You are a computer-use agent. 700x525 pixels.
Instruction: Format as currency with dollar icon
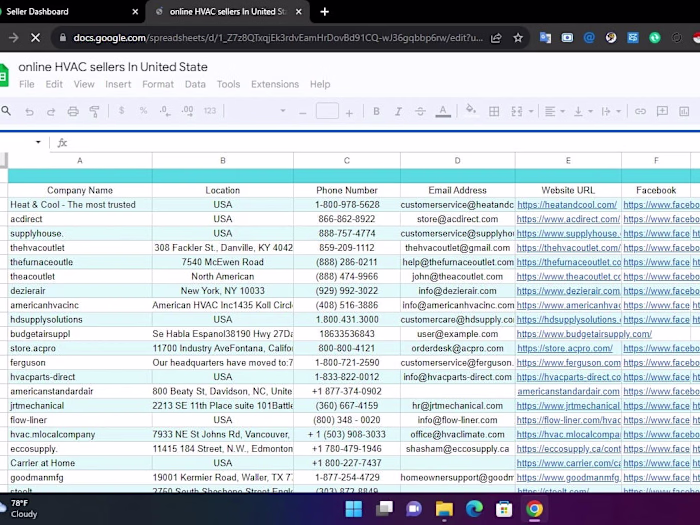pos(121,111)
